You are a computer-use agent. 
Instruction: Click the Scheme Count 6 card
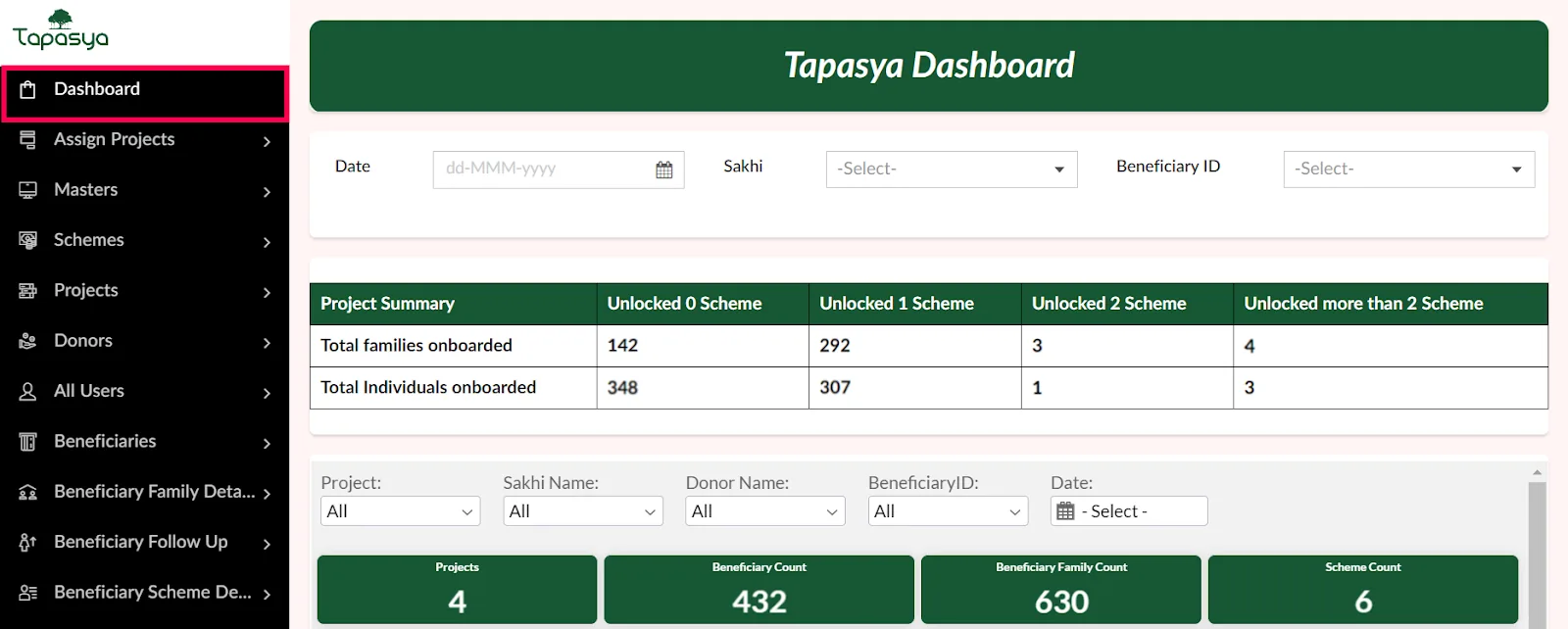[1363, 590]
